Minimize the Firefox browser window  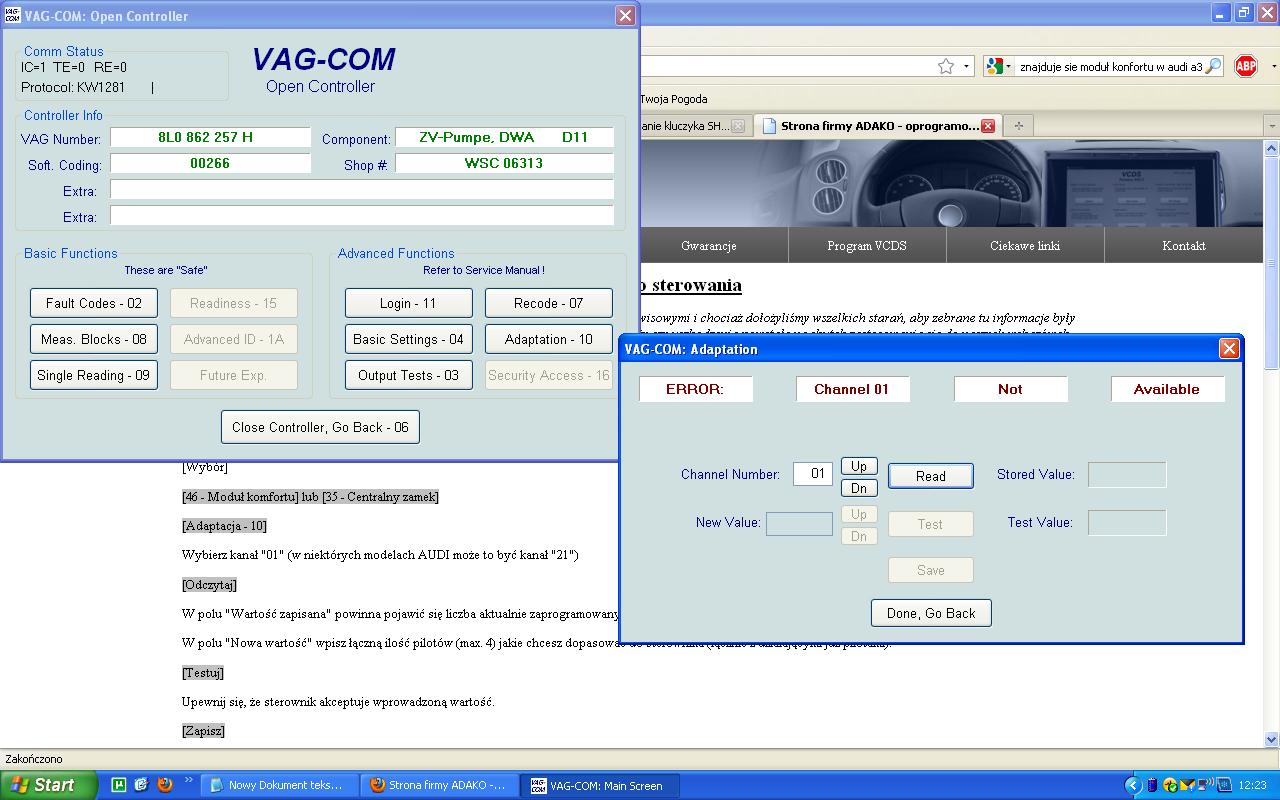click(1221, 12)
